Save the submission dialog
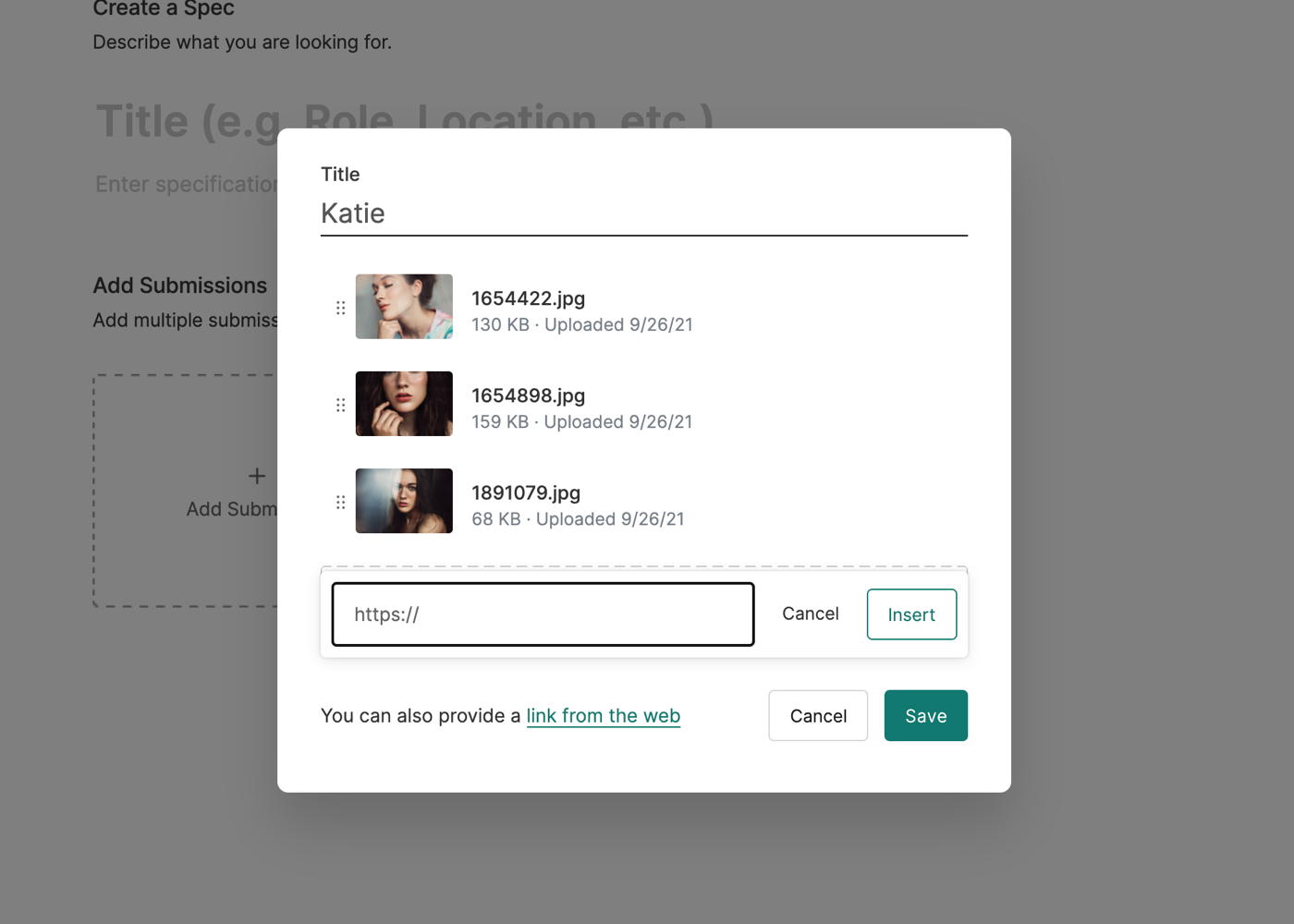Screen dimensions: 1294x924 click(x=925, y=716)
